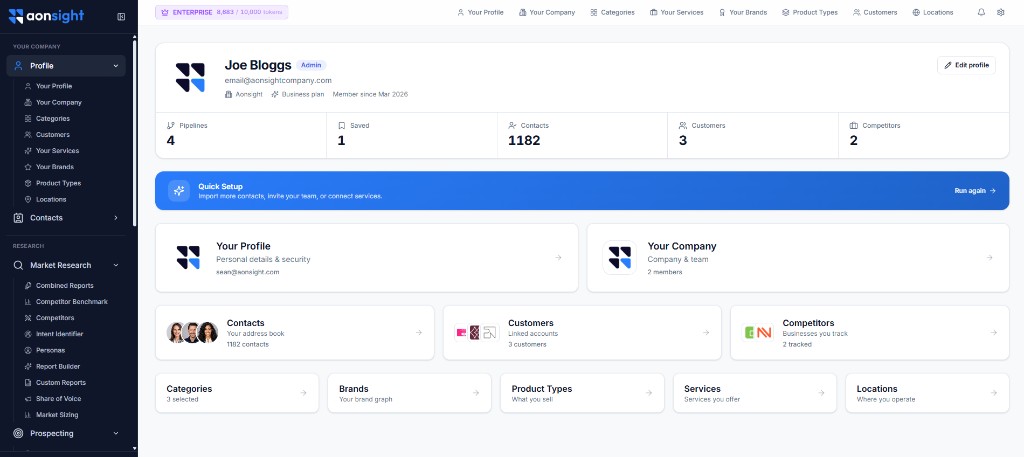Click the Customers card logo thumbnails
The height and width of the screenshot is (457, 1024).
(x=477, y=332)
